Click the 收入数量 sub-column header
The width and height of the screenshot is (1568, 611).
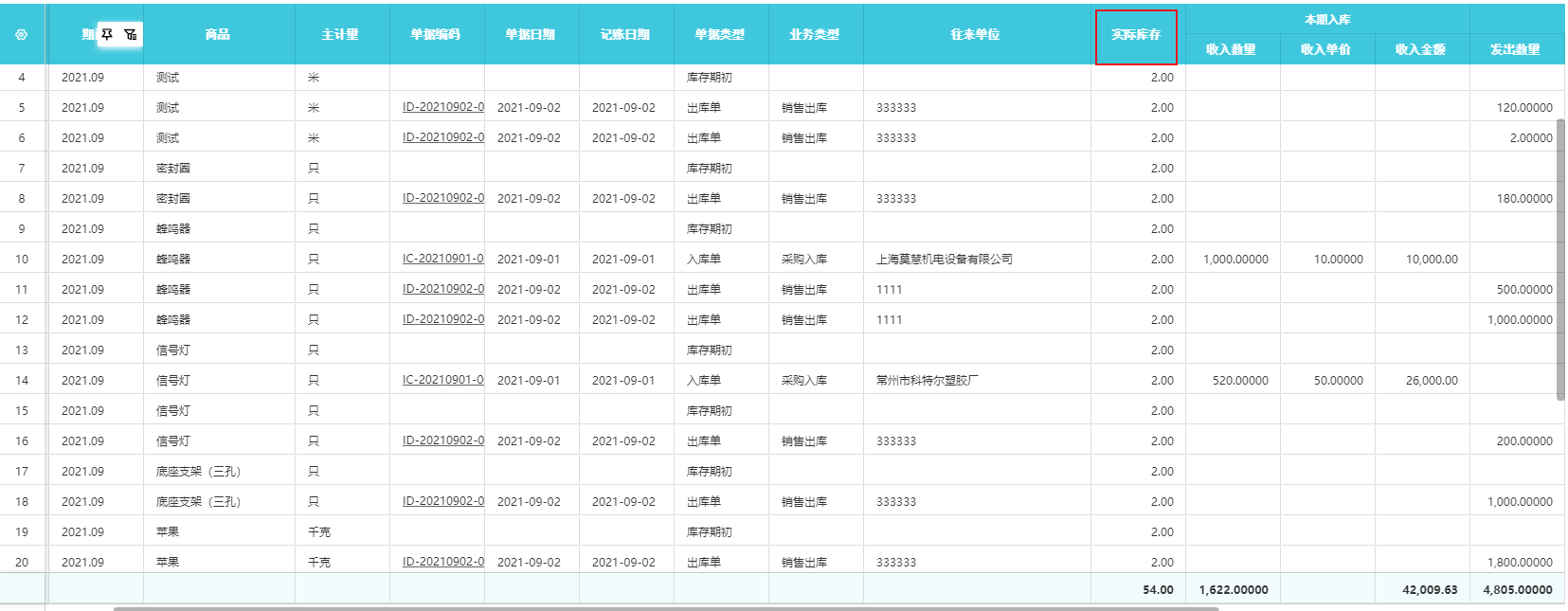(x=1232, y=49)
